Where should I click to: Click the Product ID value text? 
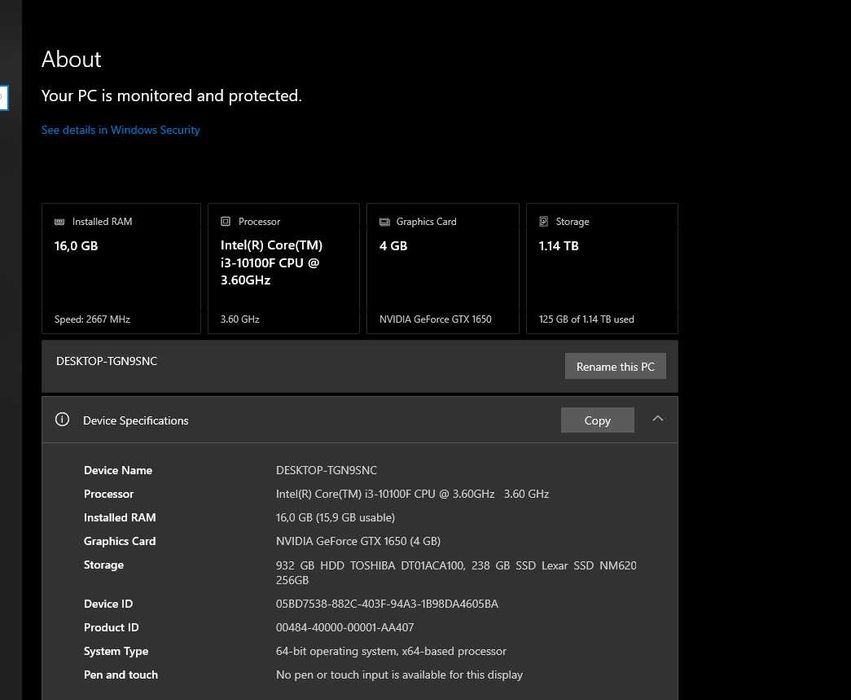click(x=344, y=628)
